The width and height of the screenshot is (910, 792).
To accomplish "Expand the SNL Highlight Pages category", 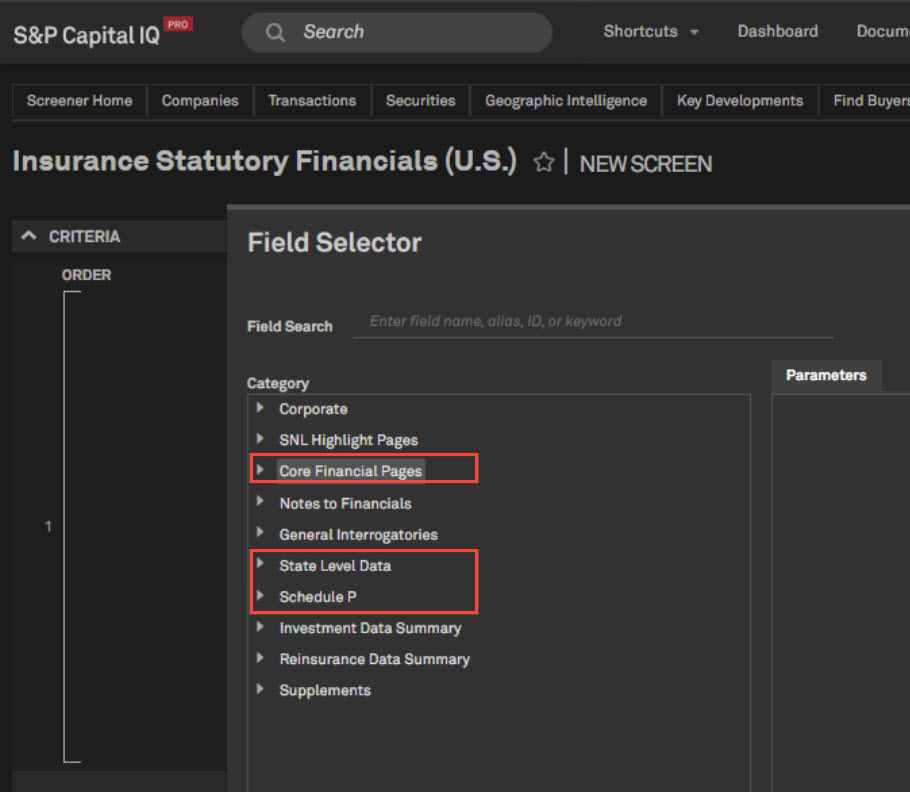I will pos(260,439).
